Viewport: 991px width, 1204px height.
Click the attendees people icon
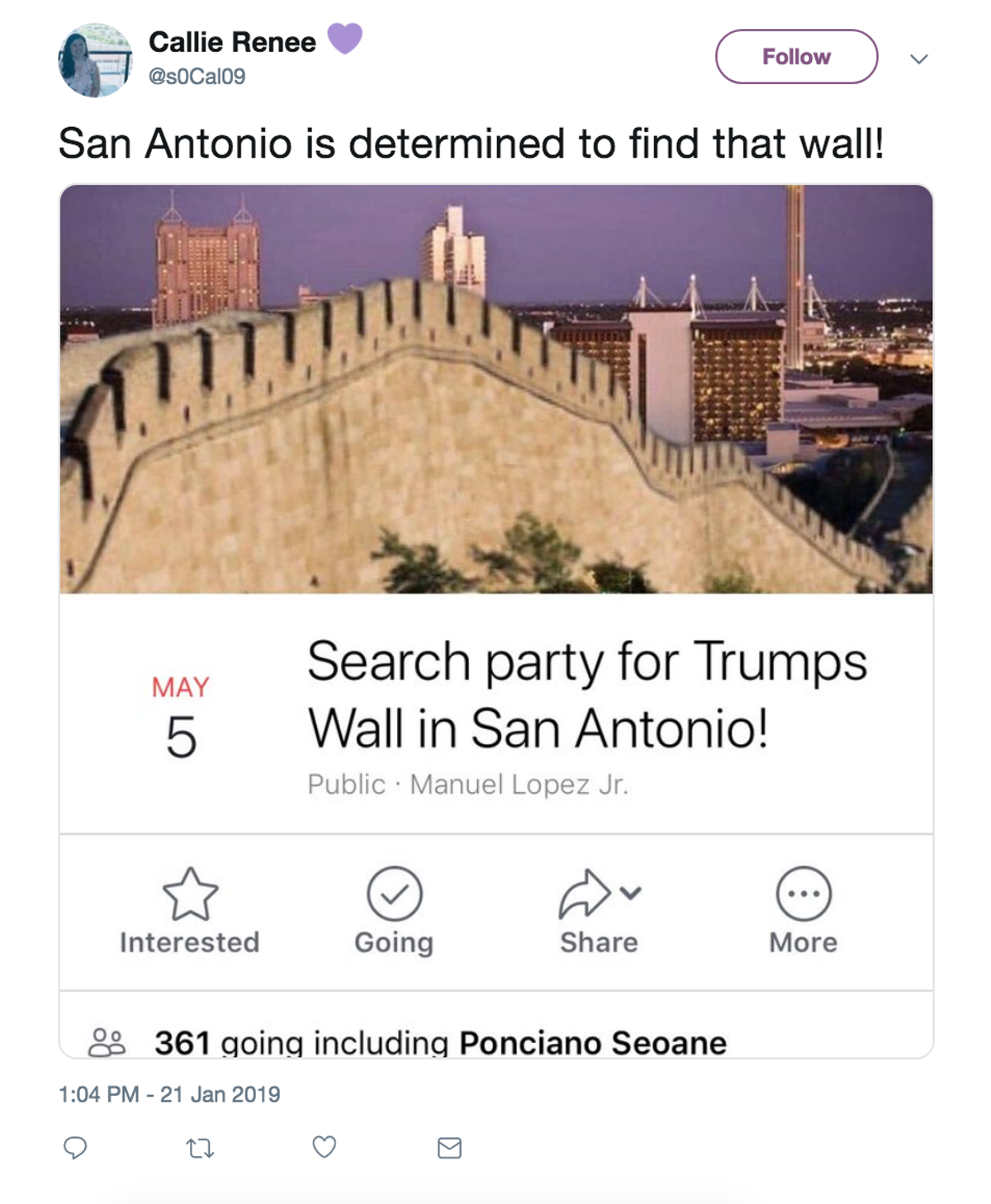click(x=107, y=1042)
